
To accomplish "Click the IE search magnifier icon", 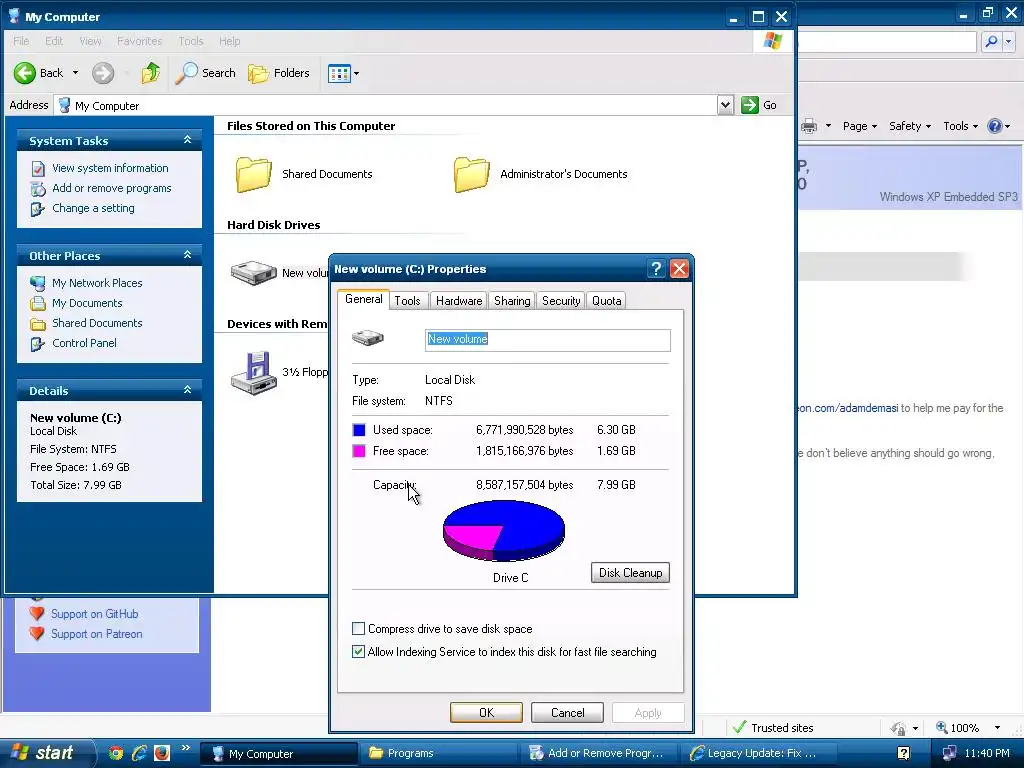I will coord(991,42).
